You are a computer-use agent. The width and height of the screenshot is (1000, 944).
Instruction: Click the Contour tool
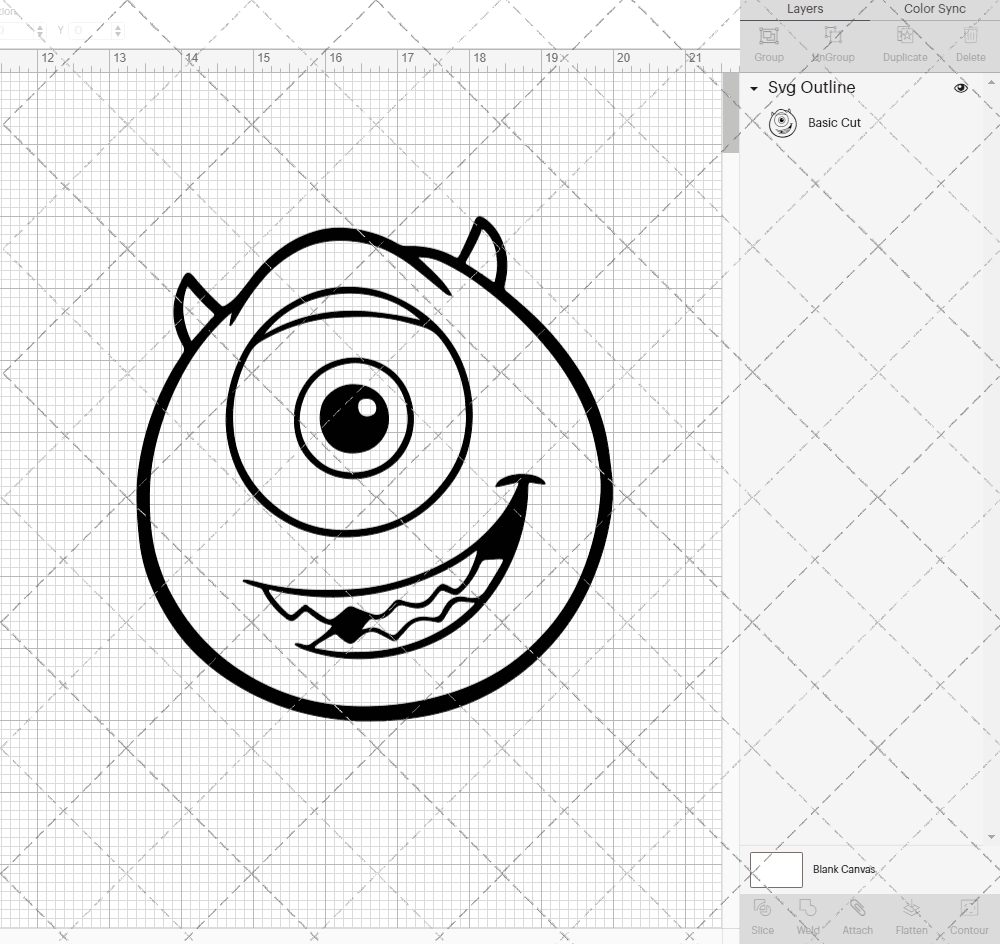969,917
